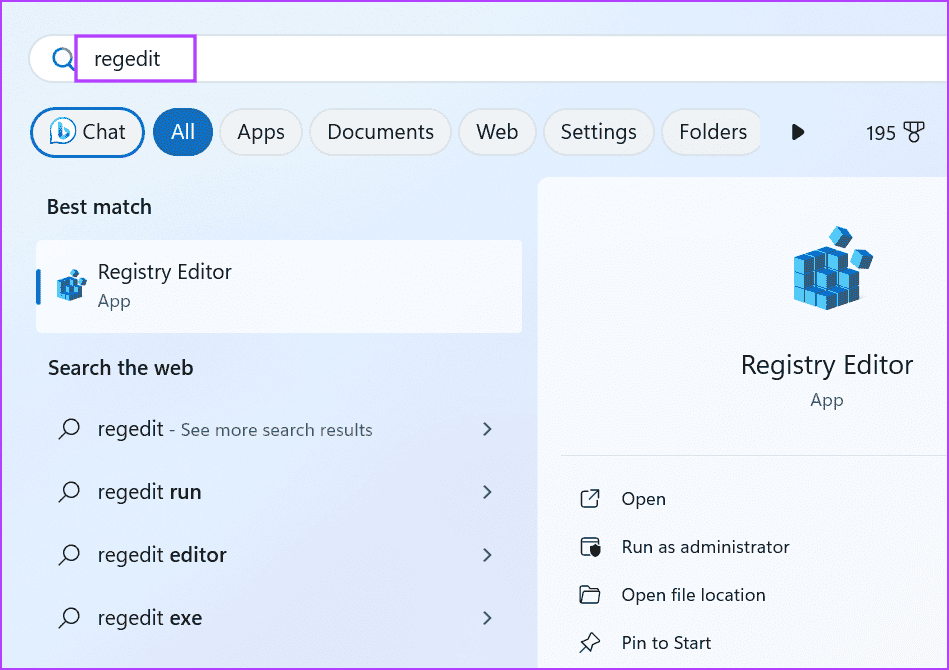This screenshot has height=670, width=949.
Task: Show more filters with the arrow button
Action: click(798, 132)
